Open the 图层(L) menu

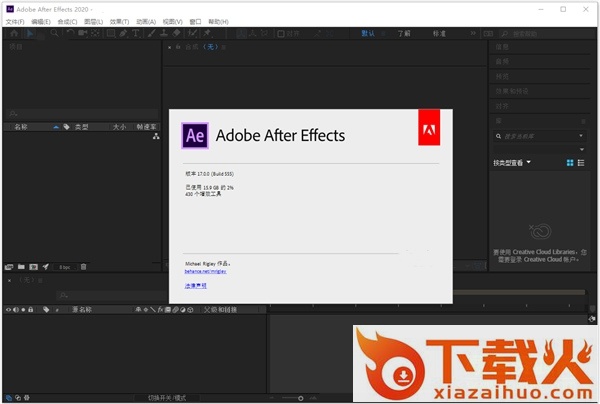click(94, 22)
